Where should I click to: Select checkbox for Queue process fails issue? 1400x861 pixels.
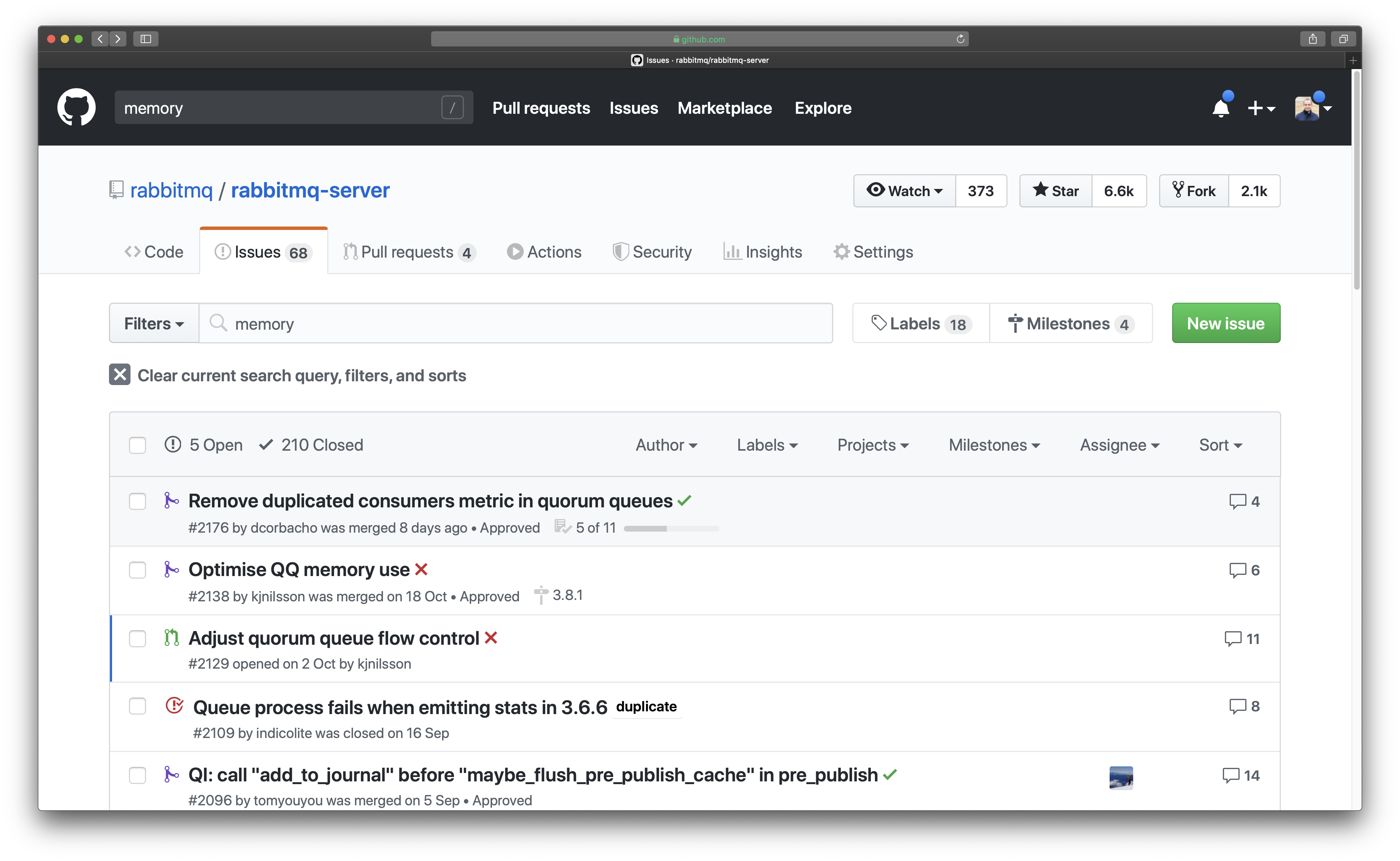coord(137,706)
